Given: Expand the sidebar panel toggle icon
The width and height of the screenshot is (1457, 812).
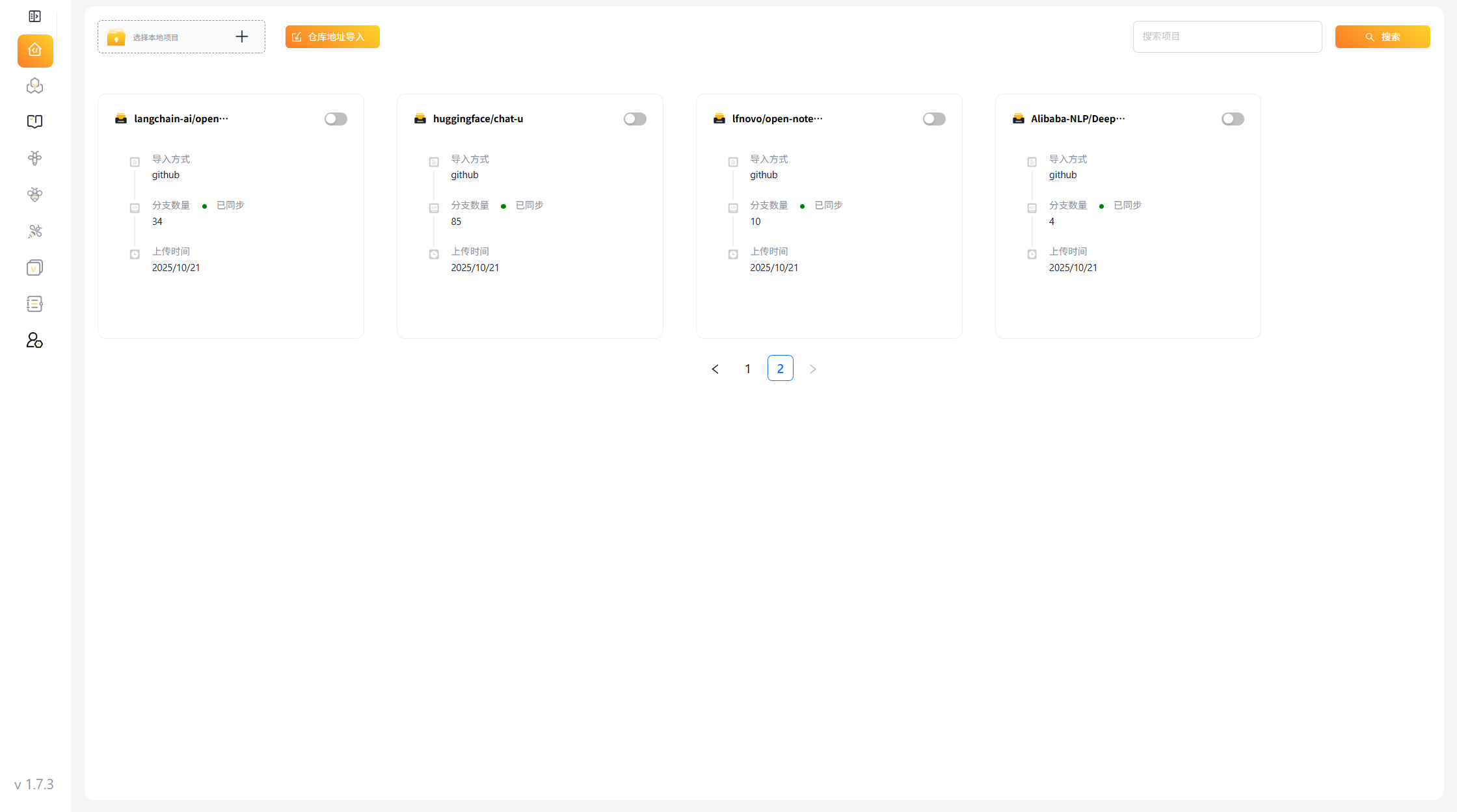Looking at the screenshot, I should (35, 16).
